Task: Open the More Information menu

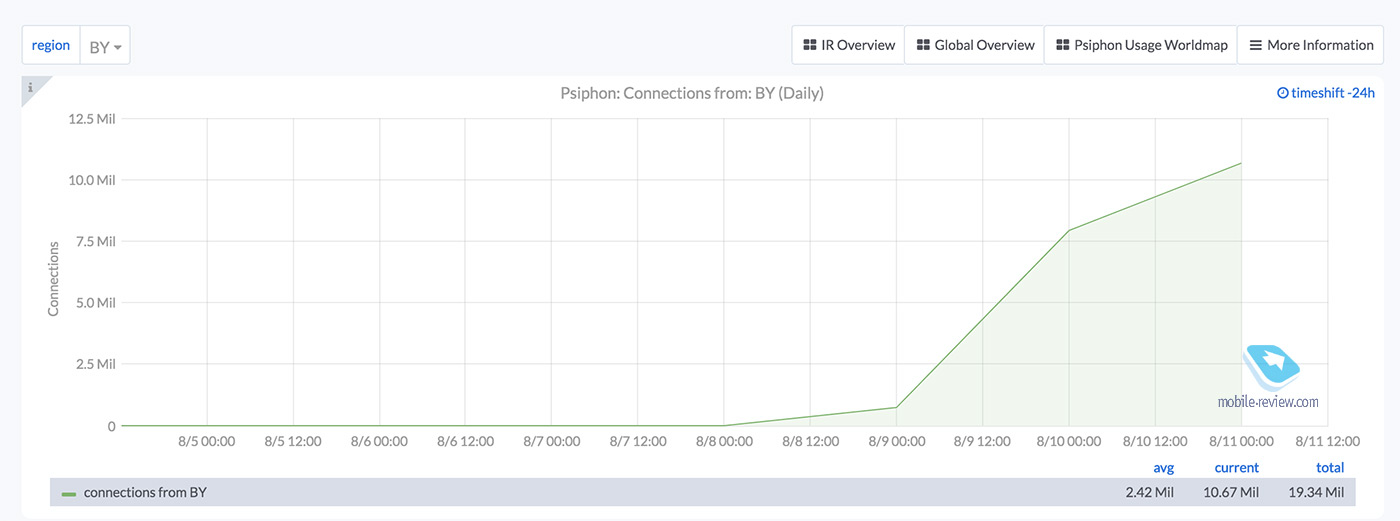Action: click(1311, 45)
